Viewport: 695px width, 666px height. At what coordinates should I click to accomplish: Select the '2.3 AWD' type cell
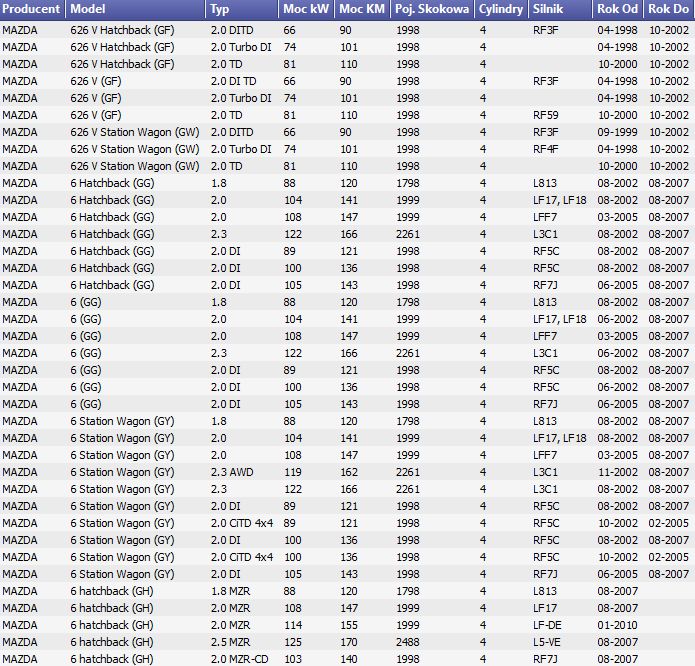(x=232, y=472)
